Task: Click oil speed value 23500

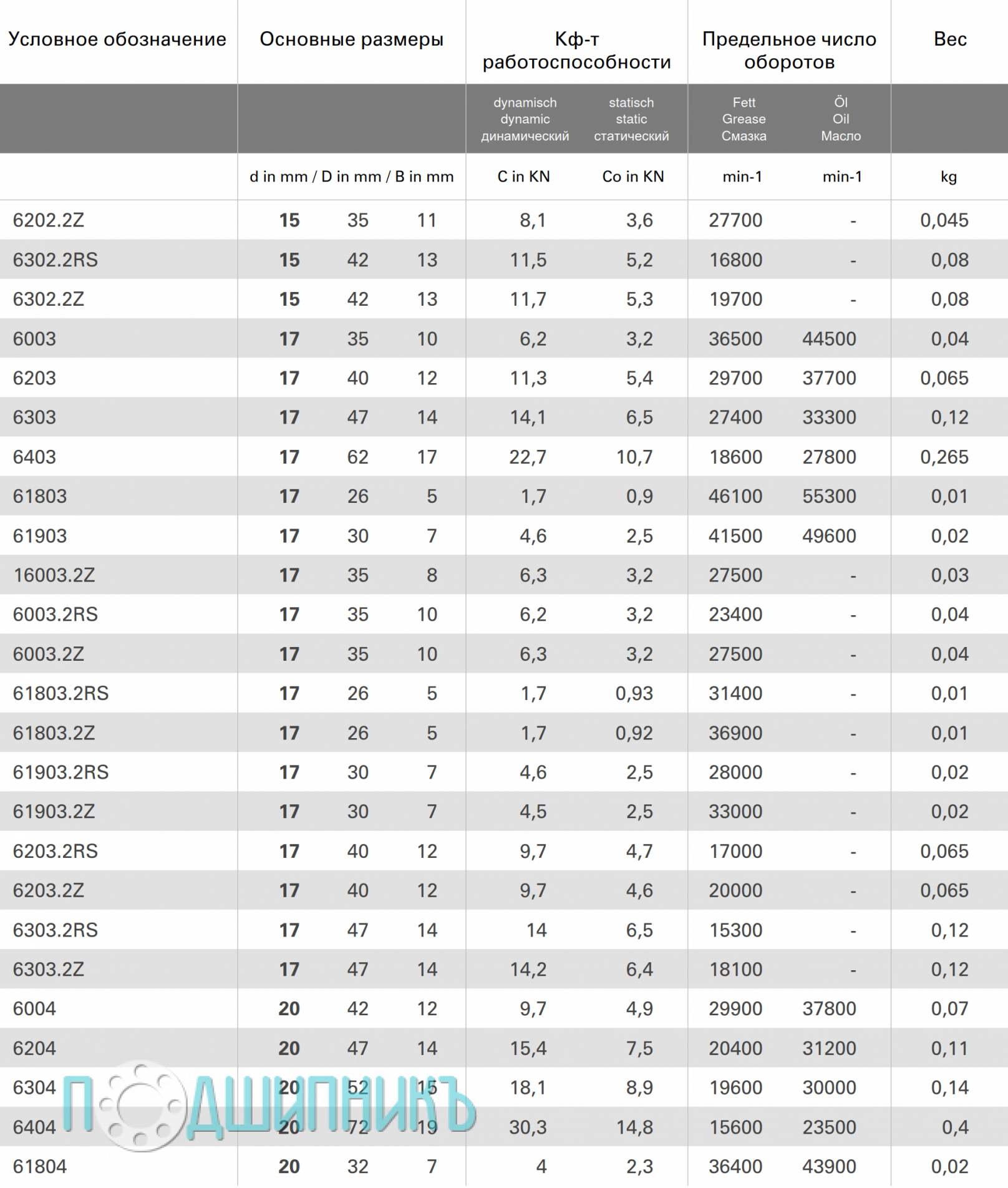Action: [x=830, y=1127]
